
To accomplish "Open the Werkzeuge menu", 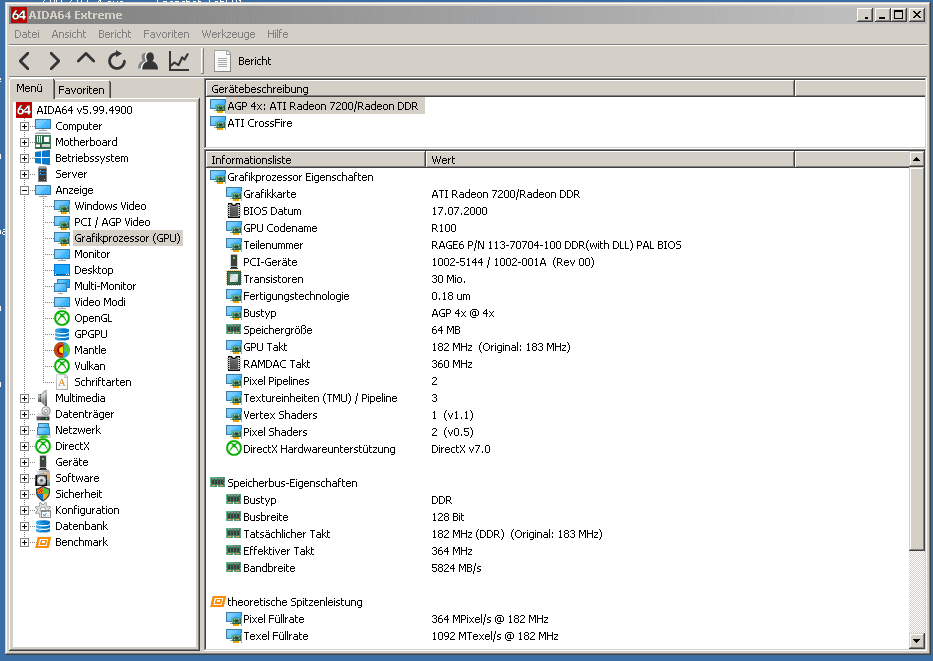I will pyautogui.click(x=228, y=34).
